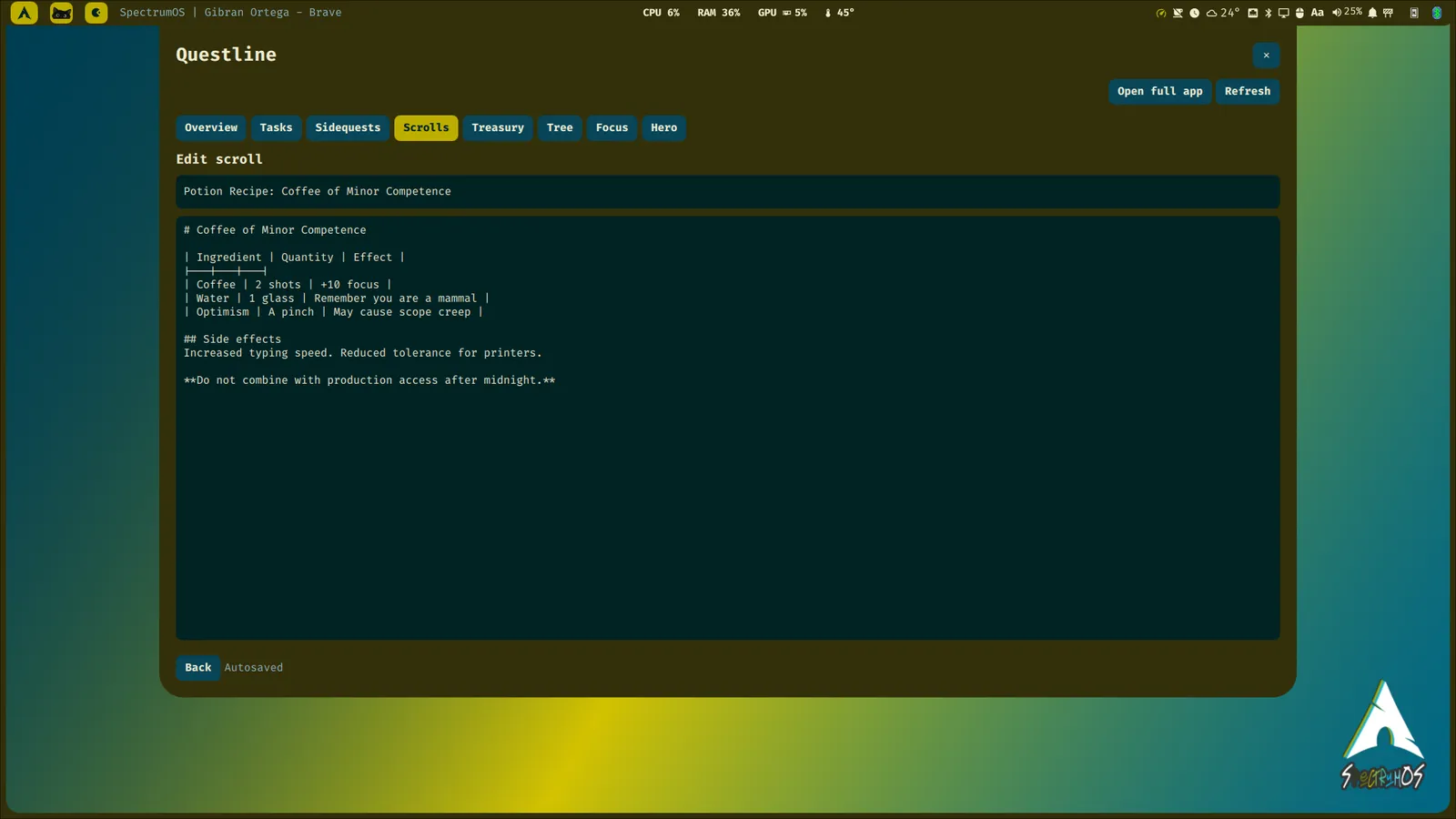Click the barrier icon in tray
Image resolution: width=1456 pixels, height=819 pixels.
tap(1388, 13)
